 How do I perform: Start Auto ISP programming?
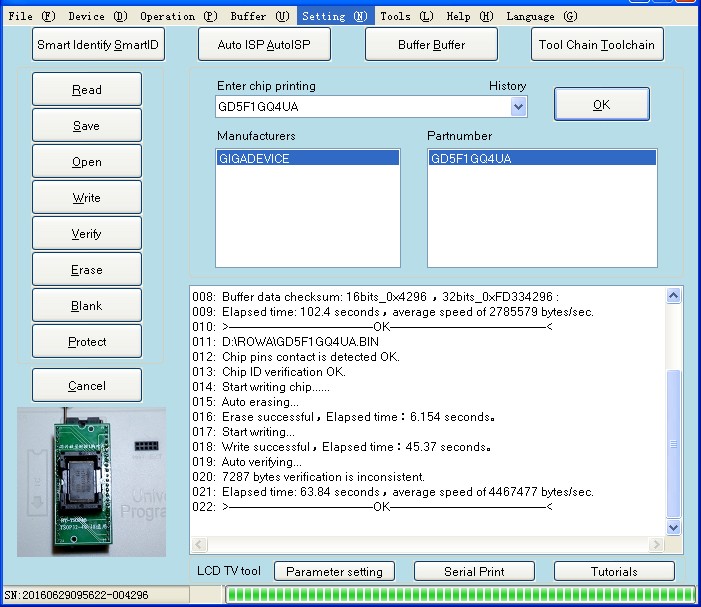pyautogui.click(x=264, y=45)
